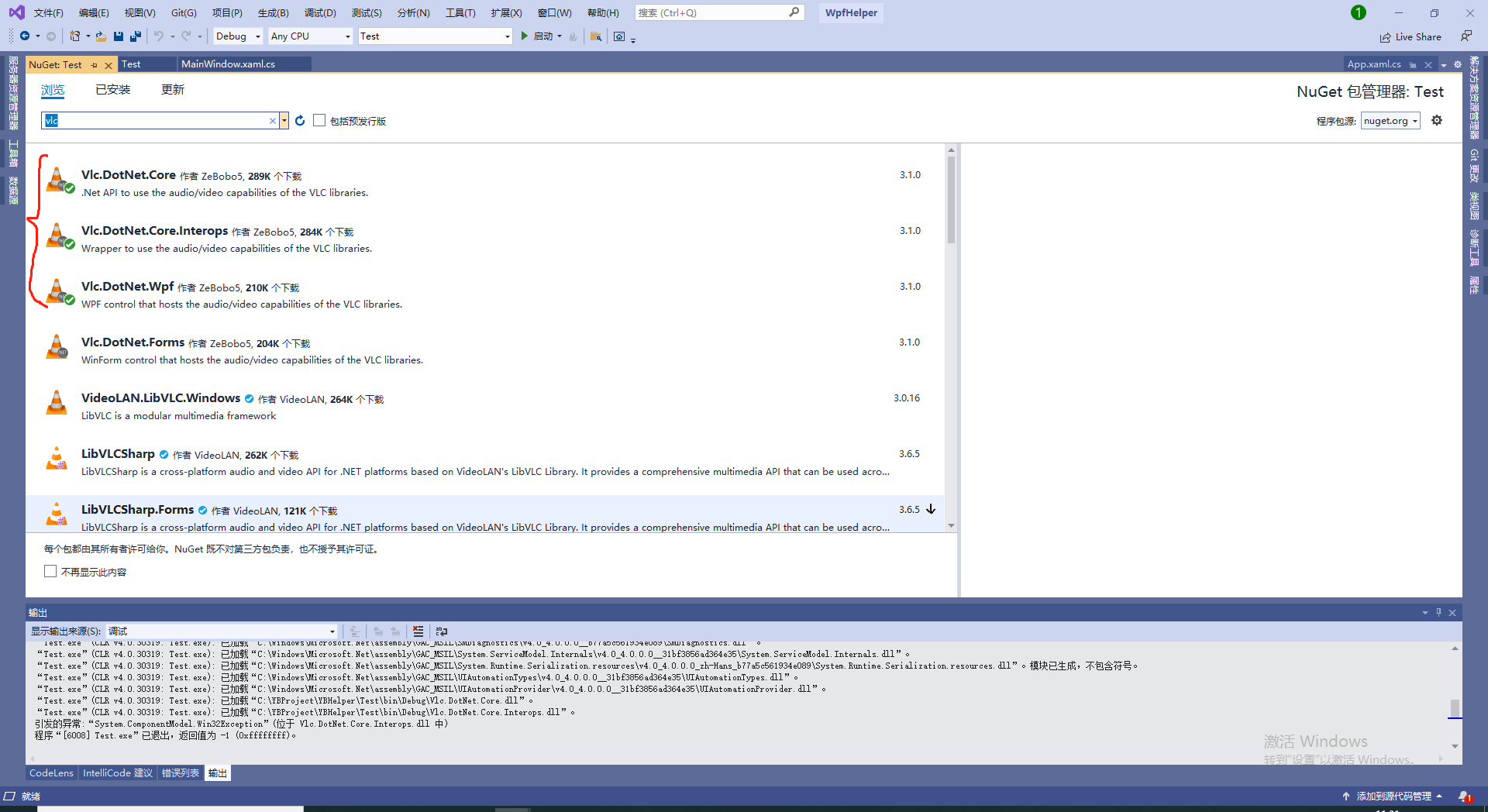Enable the 包括预发行版 checkbox
The width and height of the screenshot is (1488, 812).
pyautogui.click(x=319, y=120)
